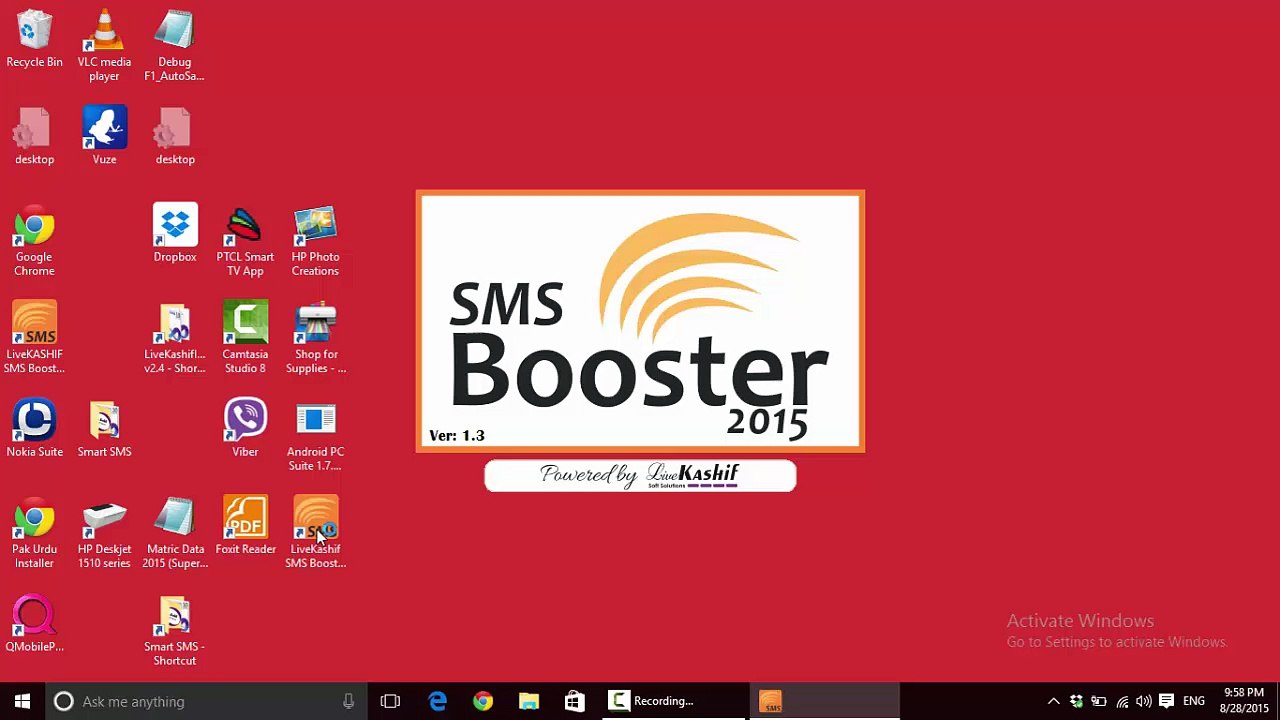Select the desktop file icon right of Vuze
Image resolution: width=1280 pixels, height=720 pixels.
(174, 137)
